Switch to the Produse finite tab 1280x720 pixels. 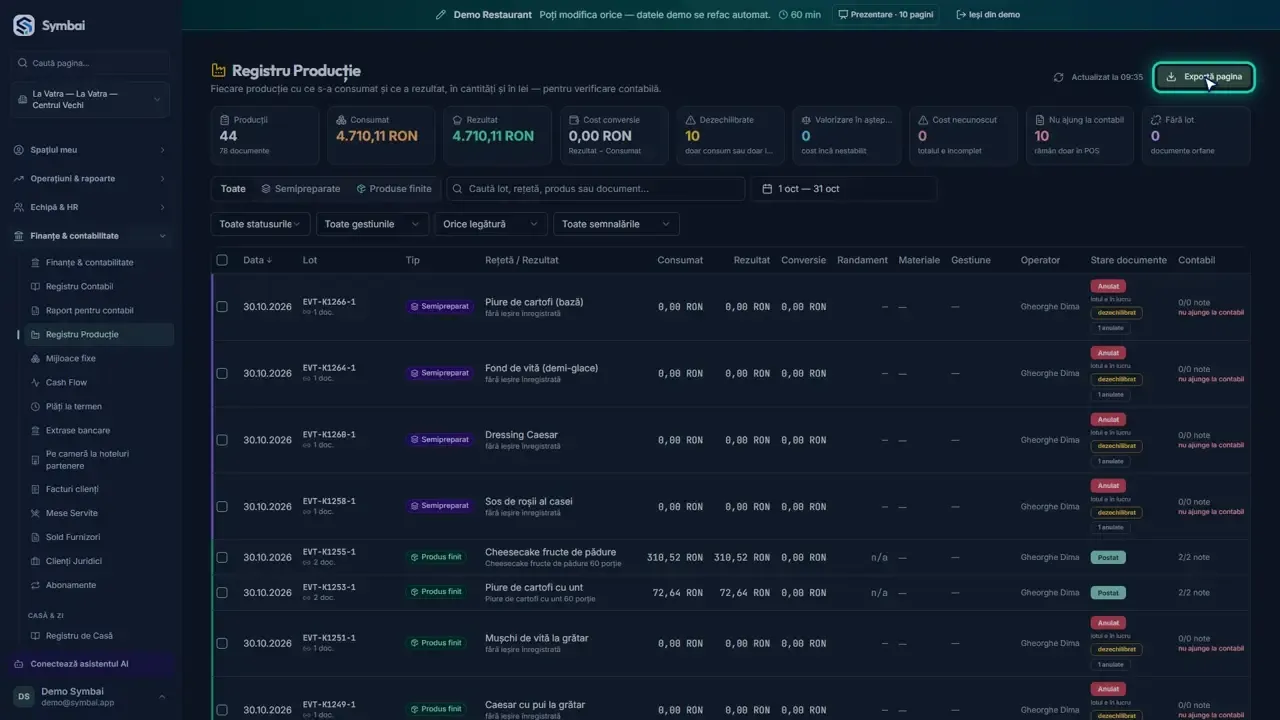394,189
